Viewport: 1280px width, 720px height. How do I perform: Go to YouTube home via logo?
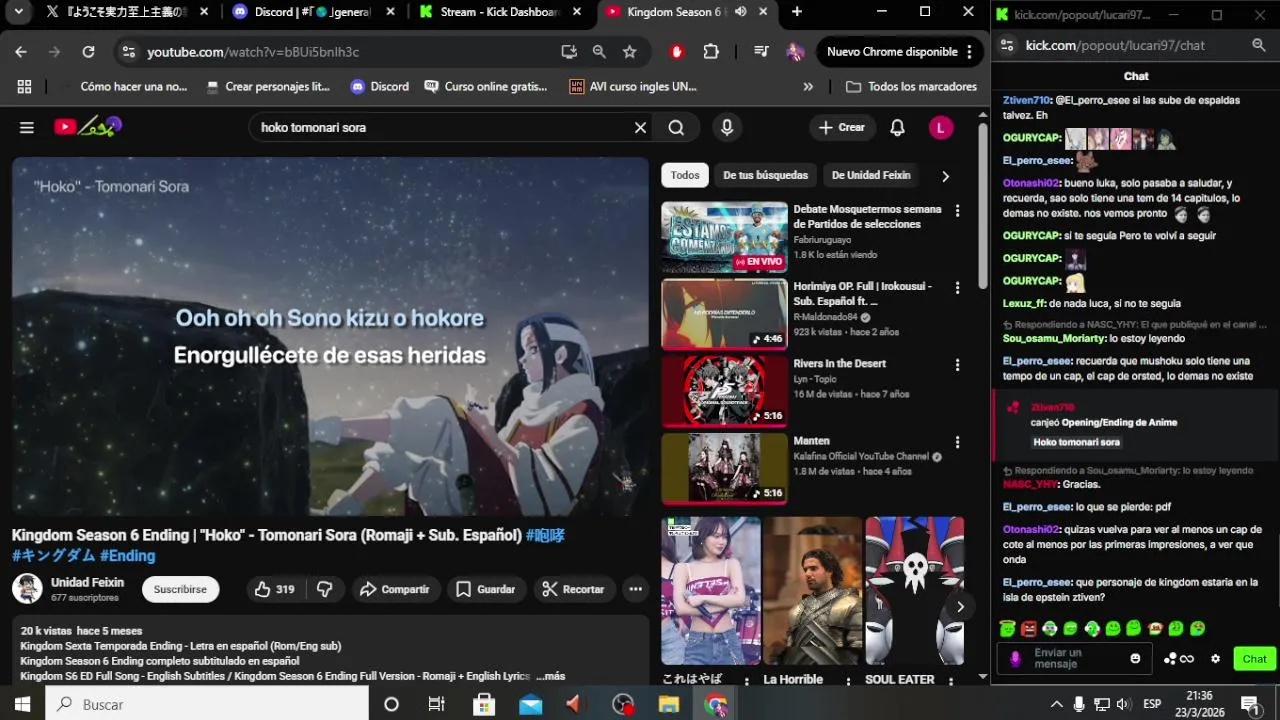point(88,126)
